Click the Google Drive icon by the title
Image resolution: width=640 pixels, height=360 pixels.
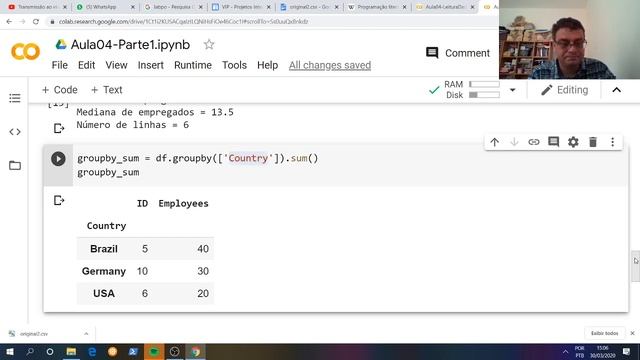pos(61,44)
